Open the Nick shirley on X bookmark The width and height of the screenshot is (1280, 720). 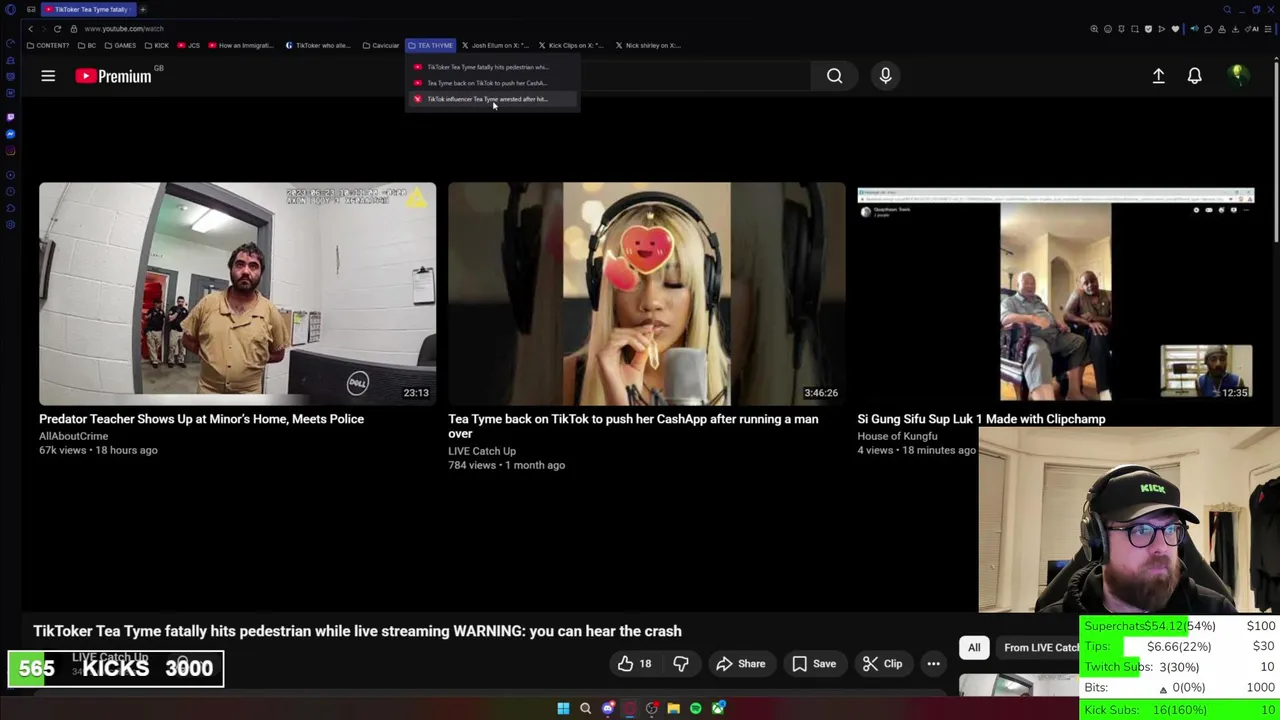point(648,45)
